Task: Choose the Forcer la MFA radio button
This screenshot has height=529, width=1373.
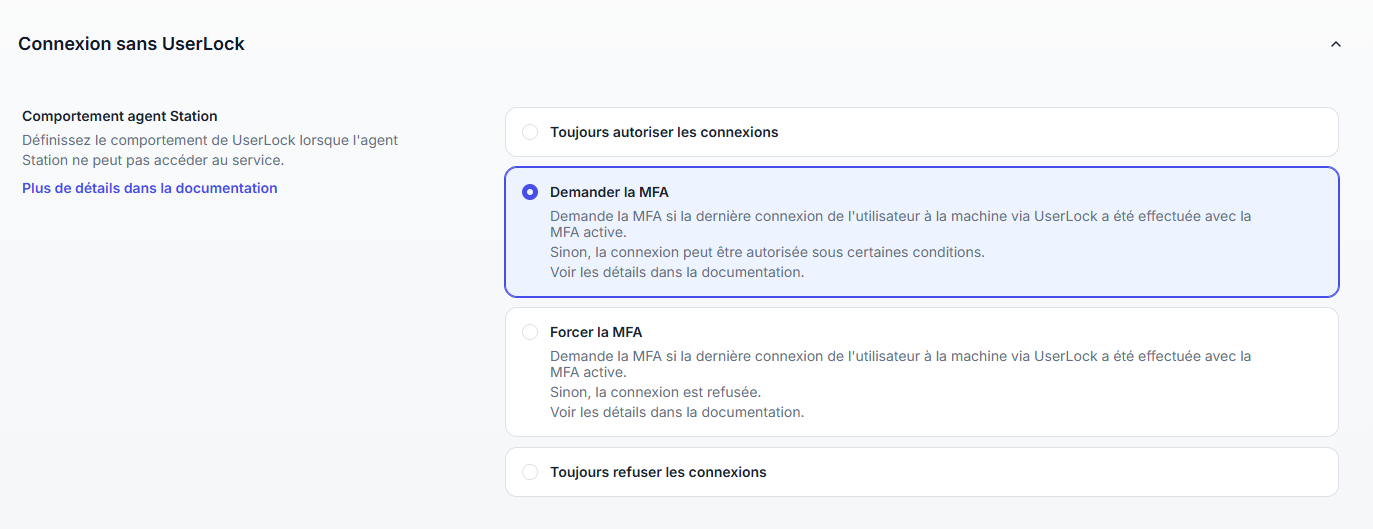Action: click(530, 332)
